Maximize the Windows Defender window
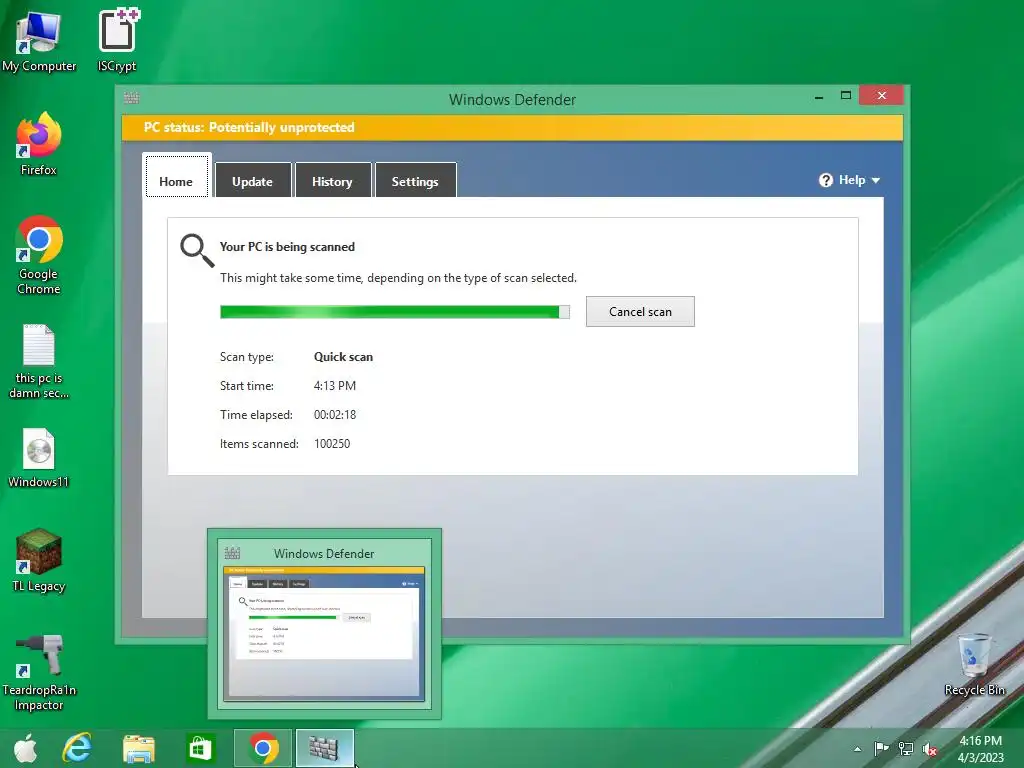This screenshot has width=1024, height=768. pyautogui.click(x=846, y=95)
